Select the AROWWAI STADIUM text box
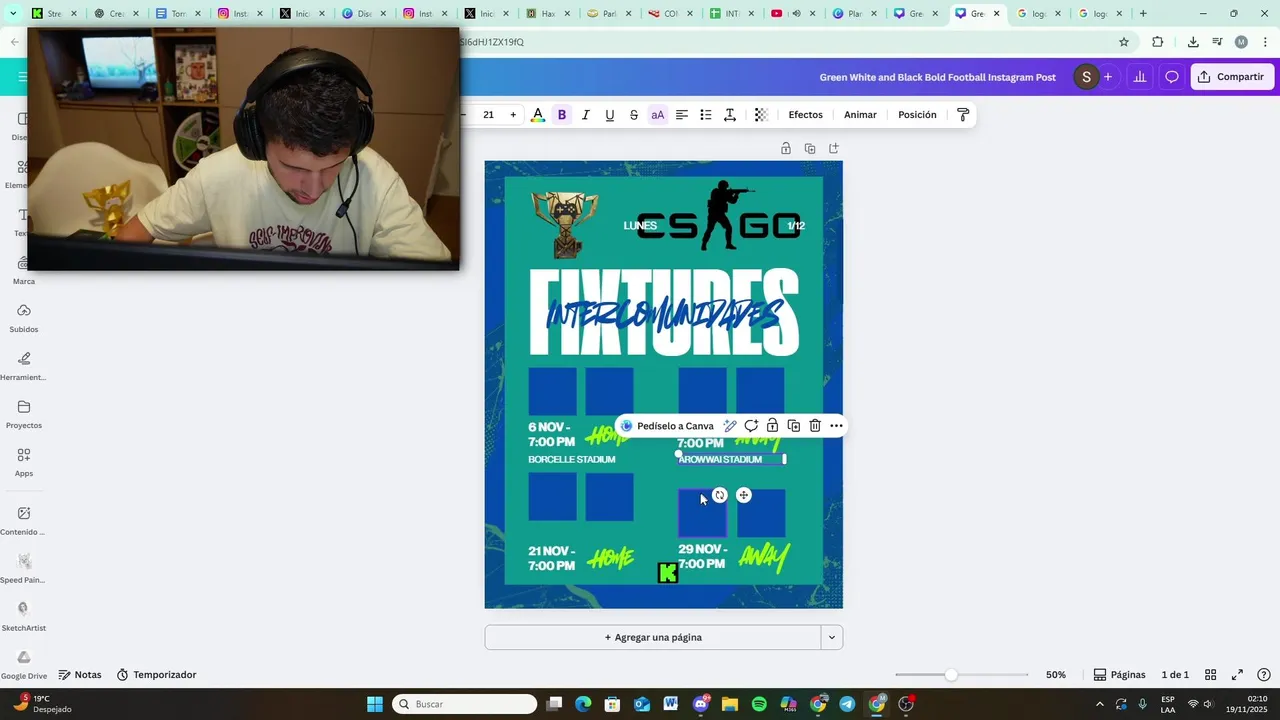This screenshot has width=1280, height=720. (x=731, y=459)
